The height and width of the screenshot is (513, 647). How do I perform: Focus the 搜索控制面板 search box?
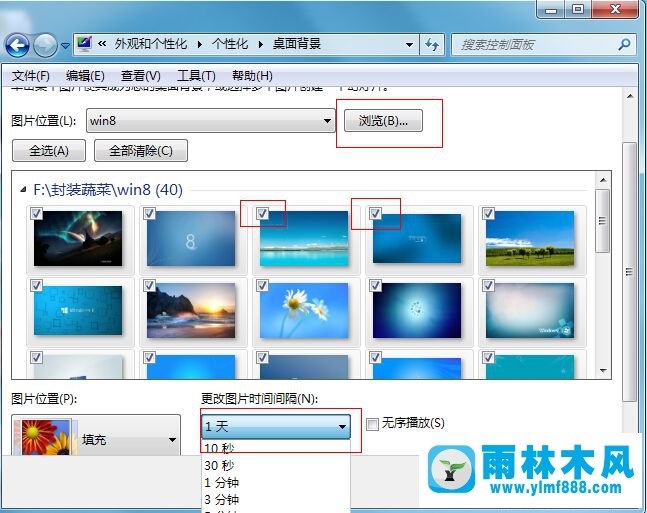click(545, 45)
